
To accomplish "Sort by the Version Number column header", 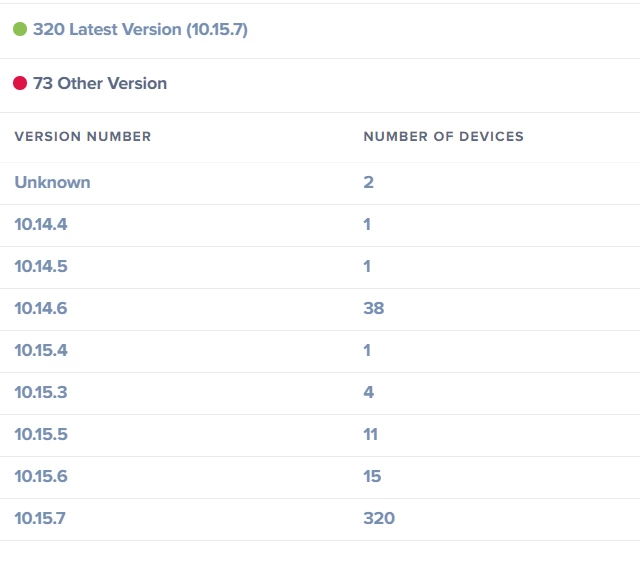I will [x=83, y=136].
